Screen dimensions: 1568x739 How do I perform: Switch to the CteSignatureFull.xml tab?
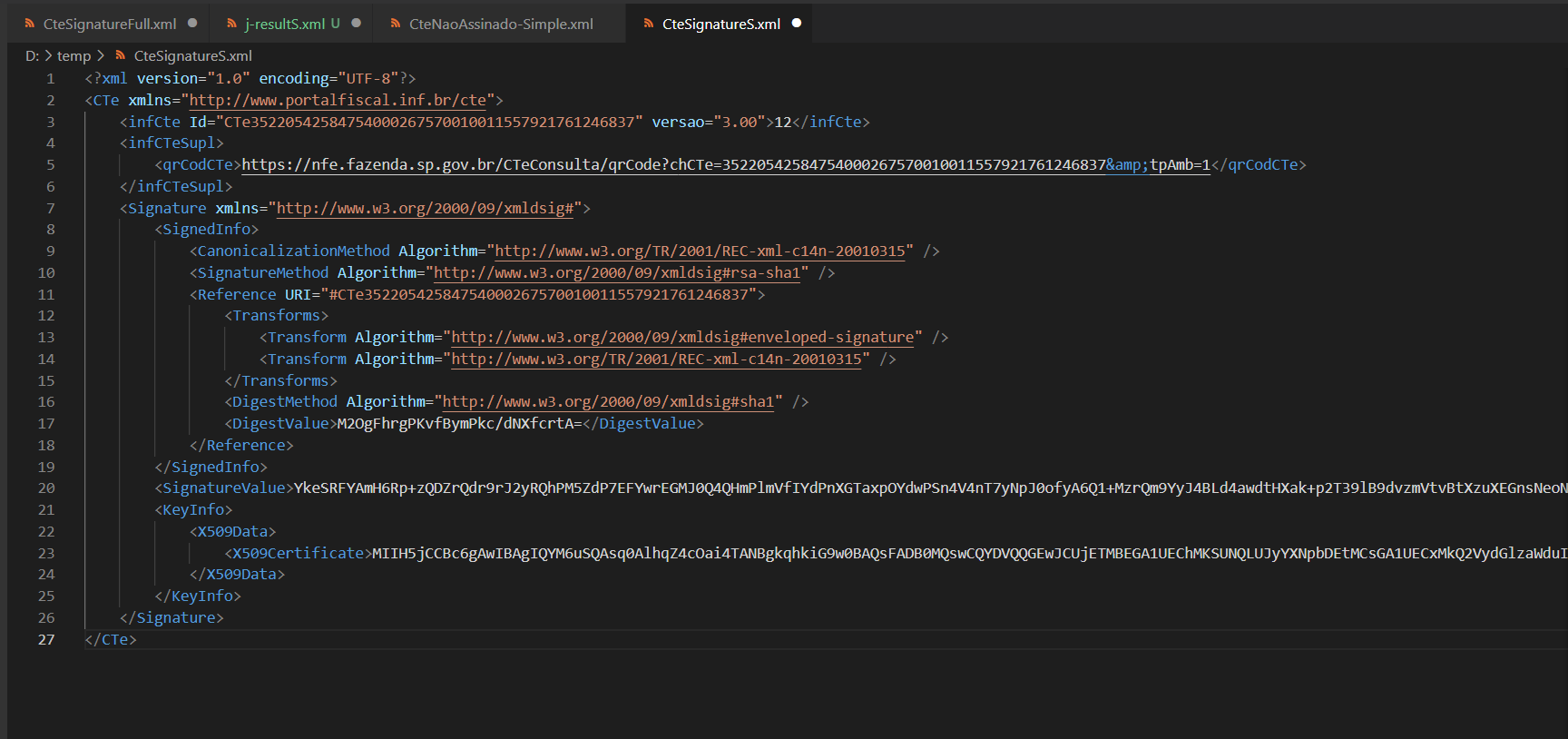pos(109,24)
